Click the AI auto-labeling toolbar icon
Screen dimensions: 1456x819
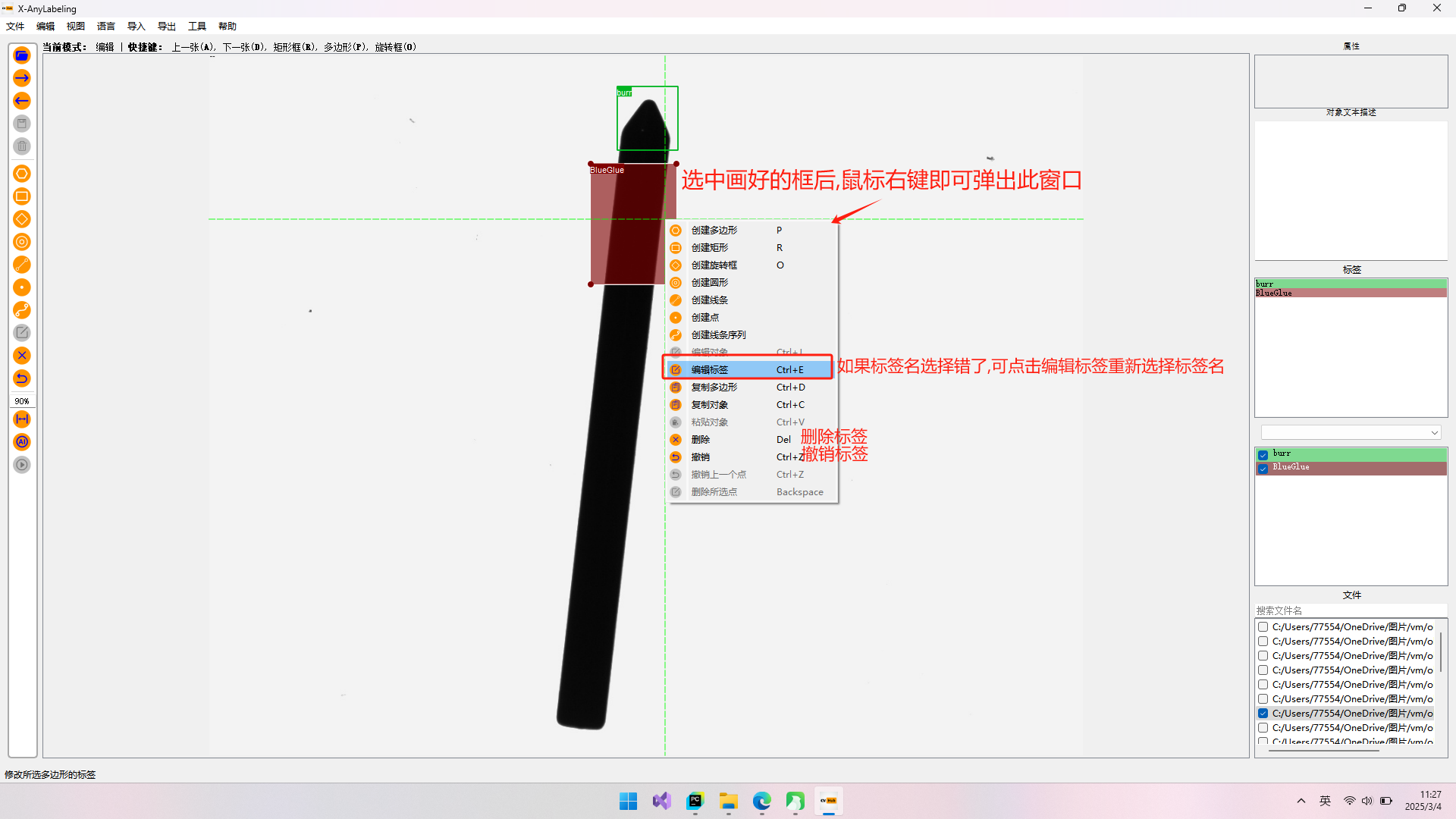point(22,442)
